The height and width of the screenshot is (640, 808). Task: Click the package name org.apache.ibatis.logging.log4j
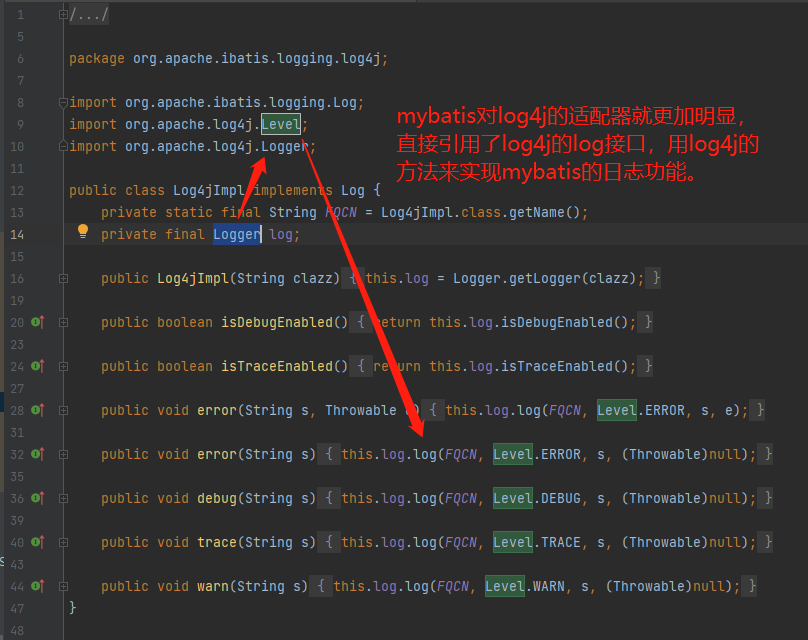[257, 58]
